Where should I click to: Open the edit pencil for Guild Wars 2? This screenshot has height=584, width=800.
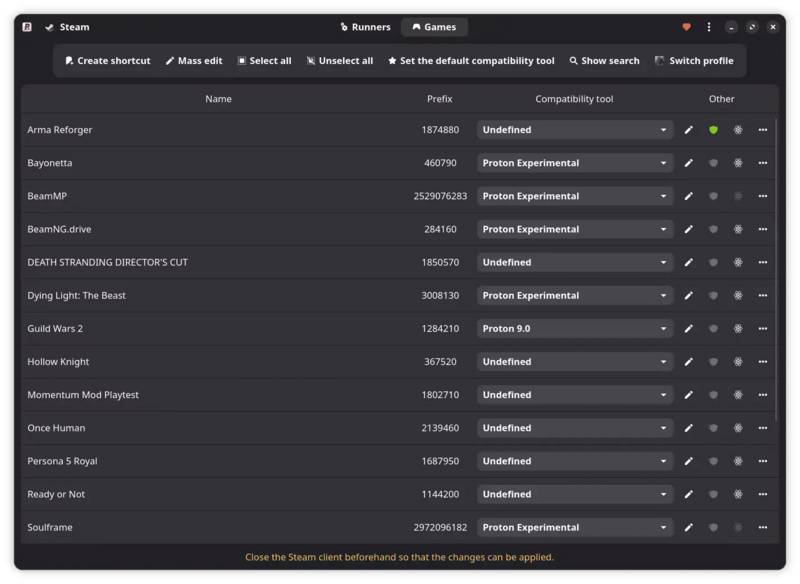pos(688,328)
